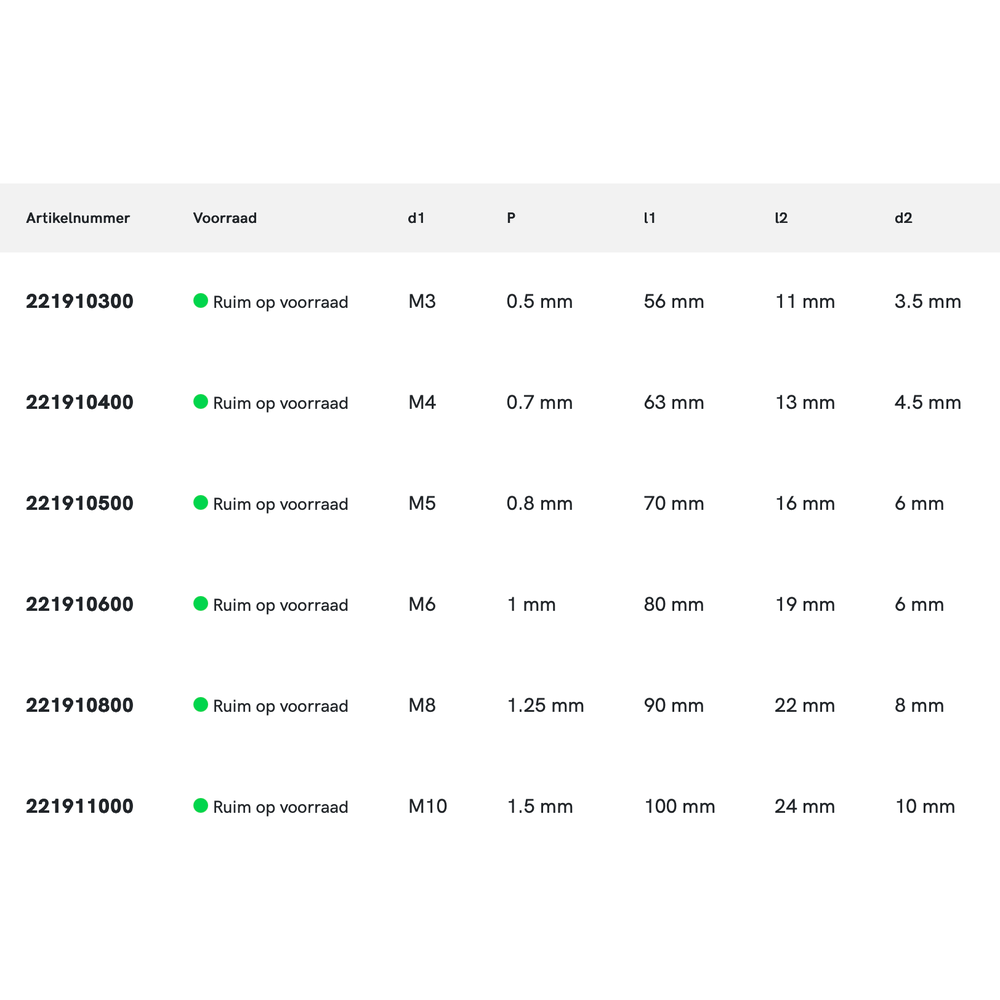Click 'Ruim op voorraad' text for M8 row

click(x=280, y=706)
